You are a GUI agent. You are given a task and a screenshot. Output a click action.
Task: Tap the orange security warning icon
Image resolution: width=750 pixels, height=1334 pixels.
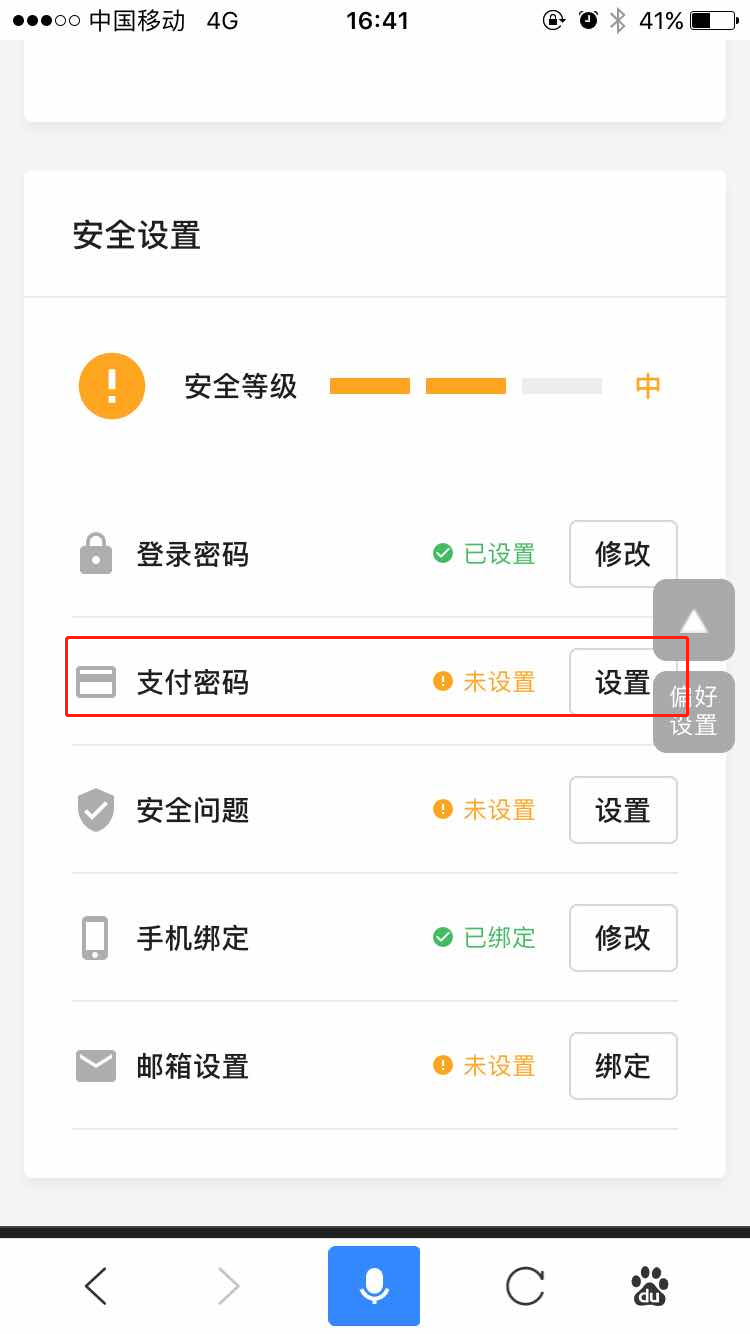point(112,386)
